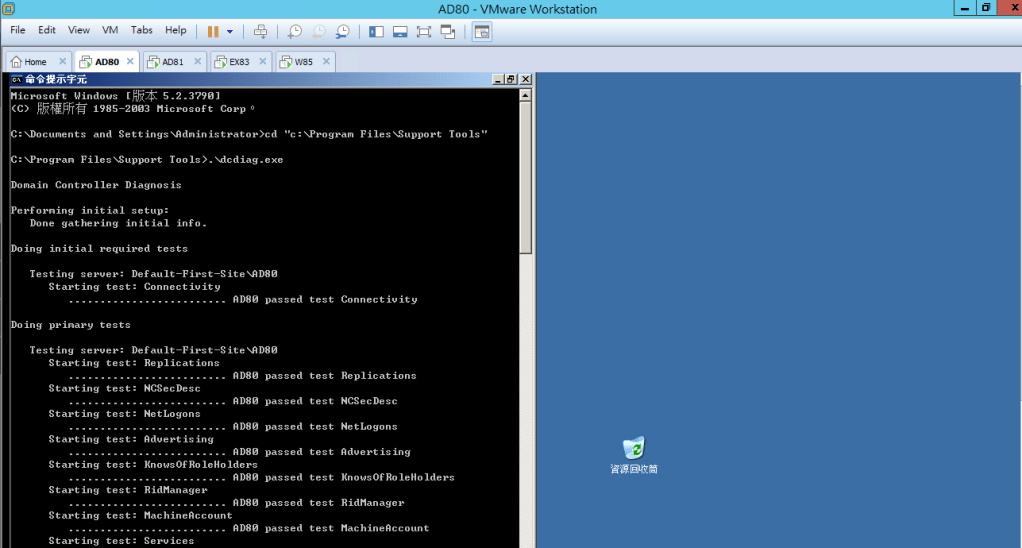Click Send Ctrl+Alt+Del toolbar icon
Image resolution: width=1022 pixels, height=548 pixels.
260,31
